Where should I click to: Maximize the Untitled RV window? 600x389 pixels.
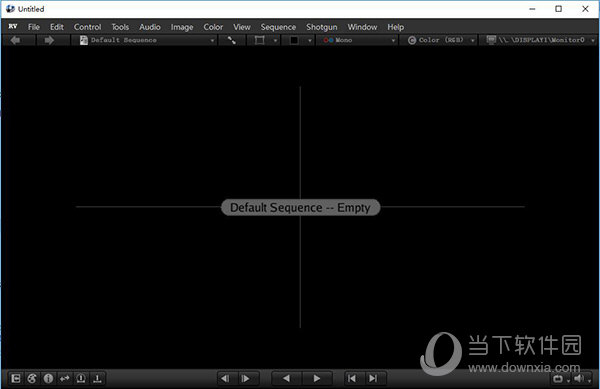pos(559,9)
